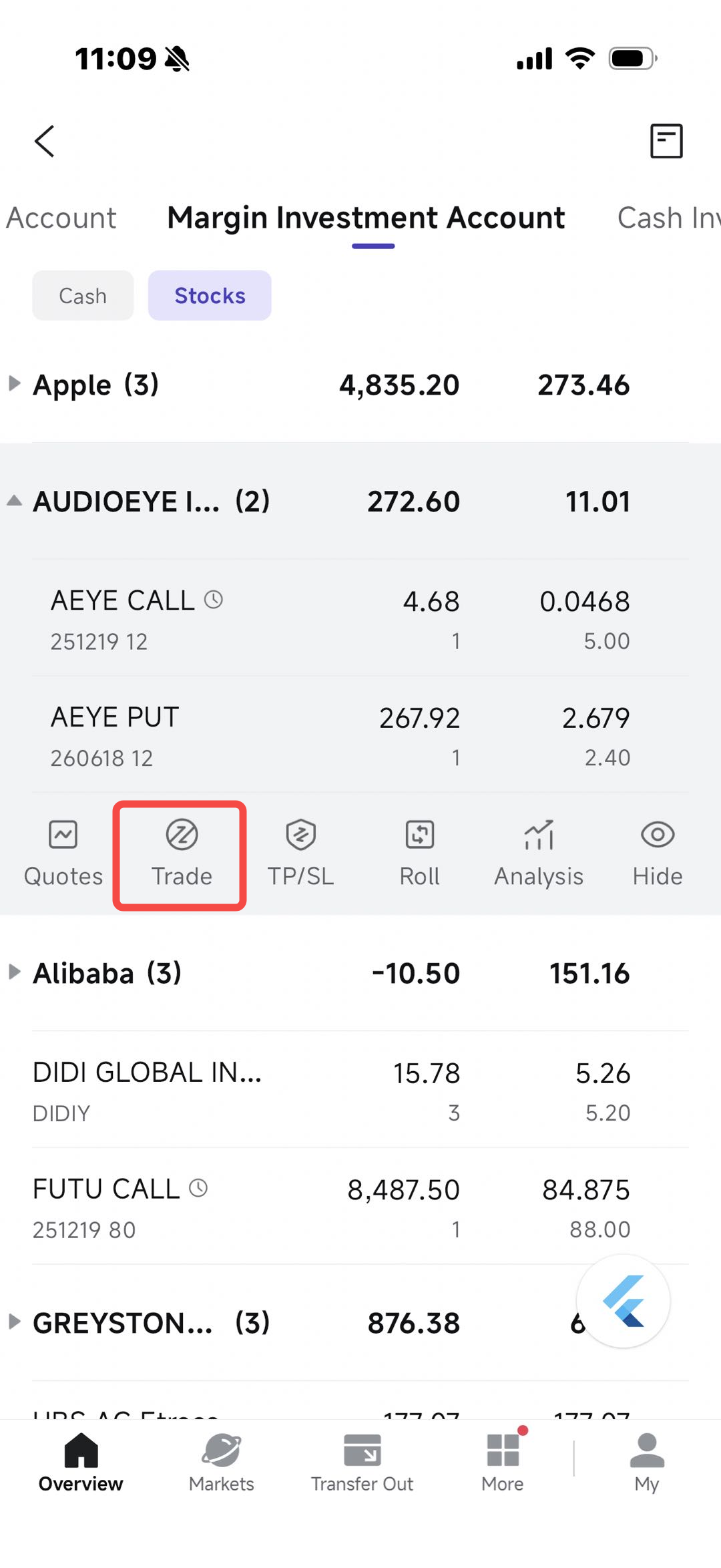Switch to the Cash toggle
The width and height of the screenshot is (721, 1568).
pyautogui.click(x=83, y=295)
